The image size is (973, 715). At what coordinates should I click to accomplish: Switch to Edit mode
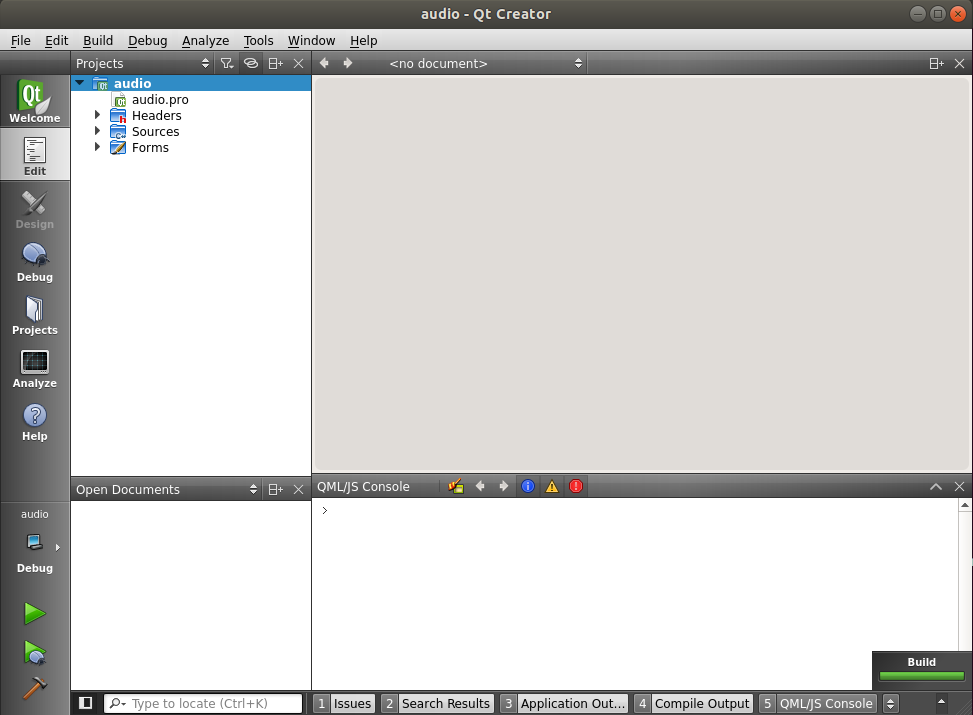pos(35,155)
